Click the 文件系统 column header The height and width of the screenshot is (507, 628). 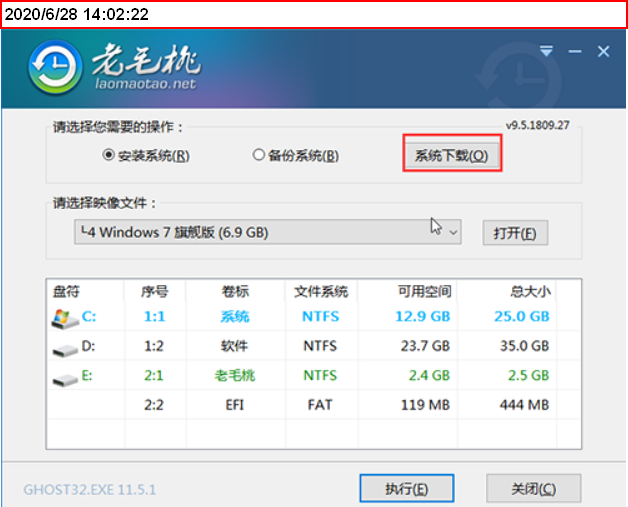point(321,291)
